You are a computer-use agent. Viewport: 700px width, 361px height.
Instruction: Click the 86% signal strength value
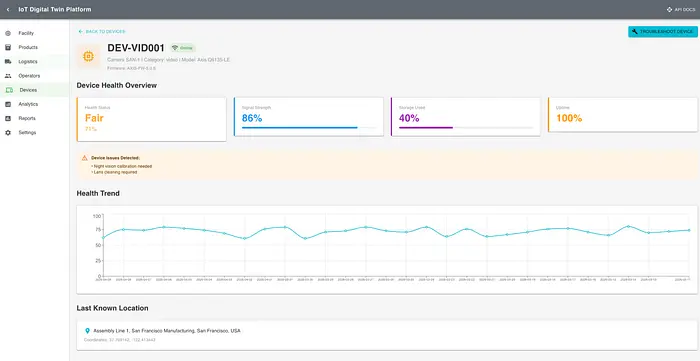click(x=252, y=118)
